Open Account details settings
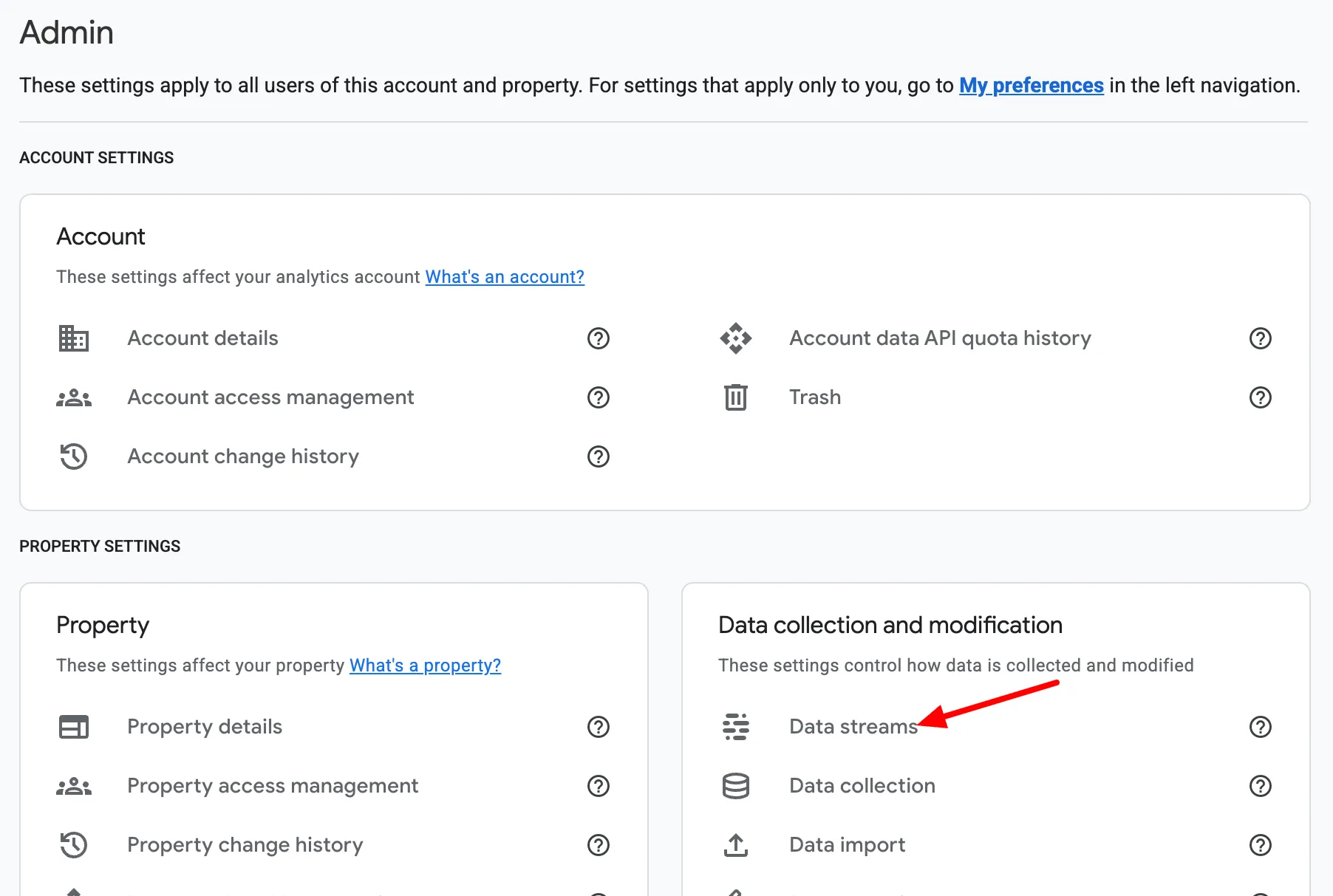 (202, 338)
